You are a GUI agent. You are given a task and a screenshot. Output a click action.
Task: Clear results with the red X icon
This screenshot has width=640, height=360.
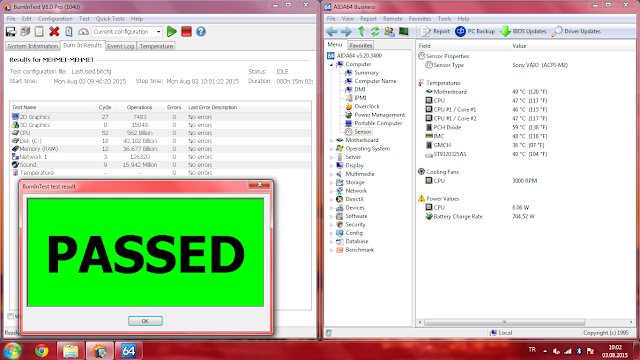[54, 31]
